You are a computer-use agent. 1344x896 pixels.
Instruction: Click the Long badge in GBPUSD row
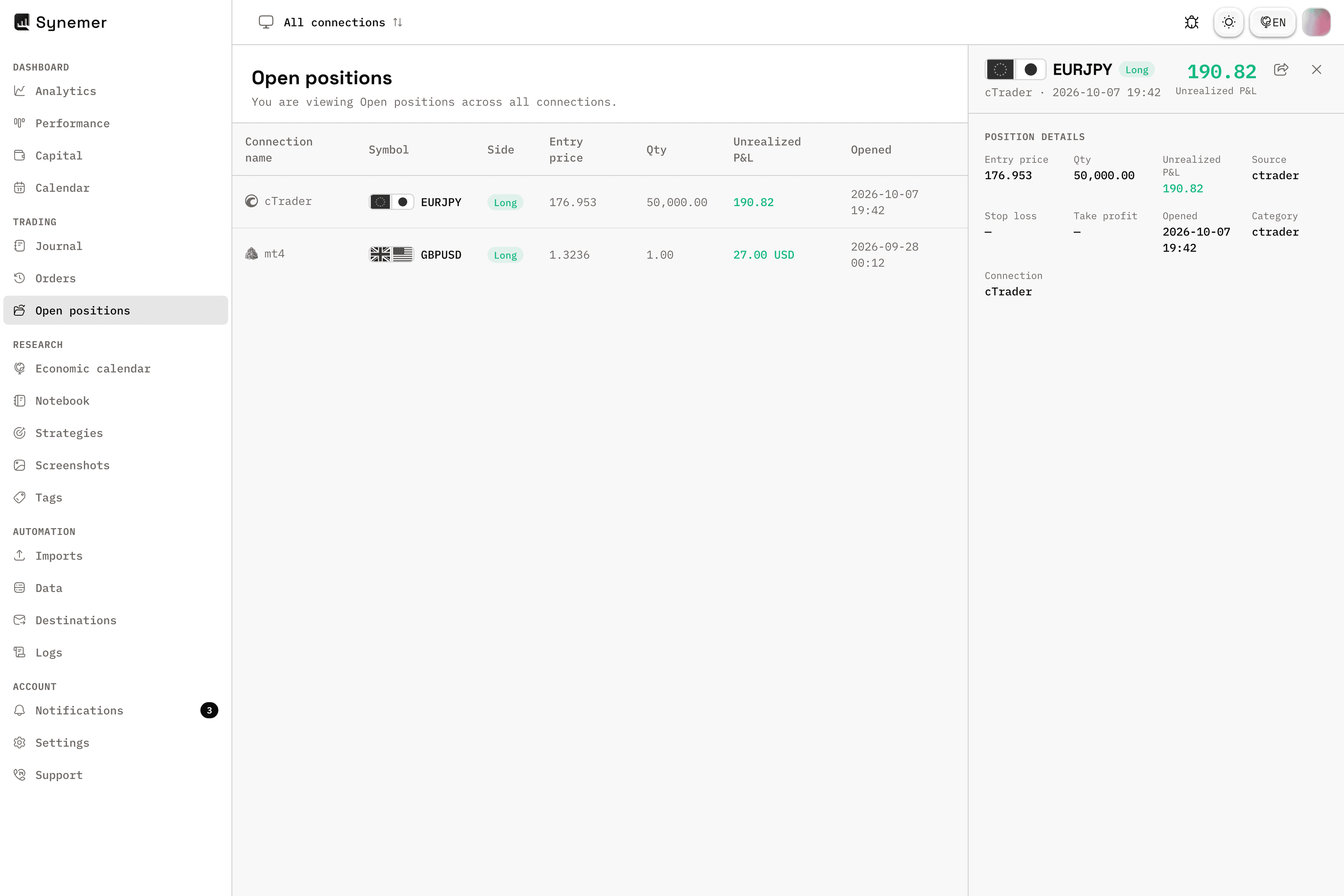[505, 255]
